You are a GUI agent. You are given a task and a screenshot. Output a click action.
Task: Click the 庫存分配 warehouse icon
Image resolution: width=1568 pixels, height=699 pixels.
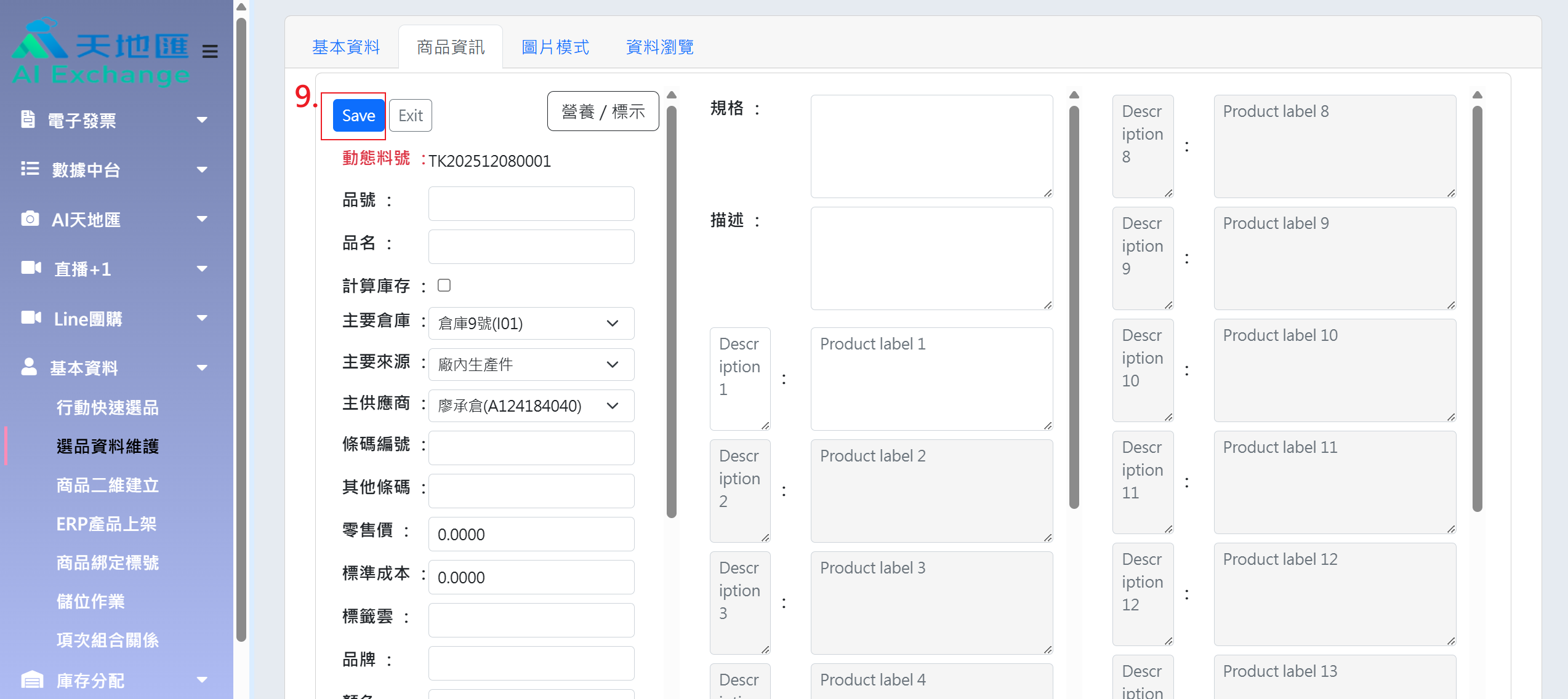point(32,679)
